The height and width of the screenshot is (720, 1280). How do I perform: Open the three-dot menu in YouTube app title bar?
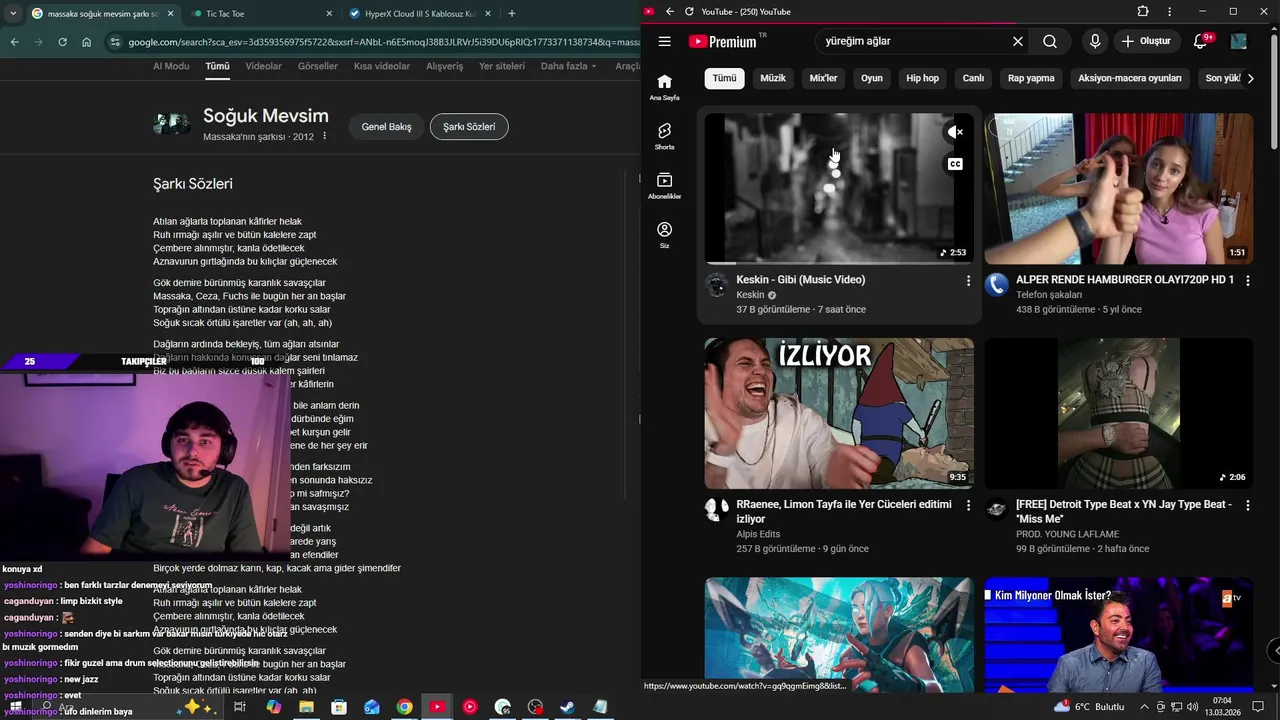[1169, 11]
